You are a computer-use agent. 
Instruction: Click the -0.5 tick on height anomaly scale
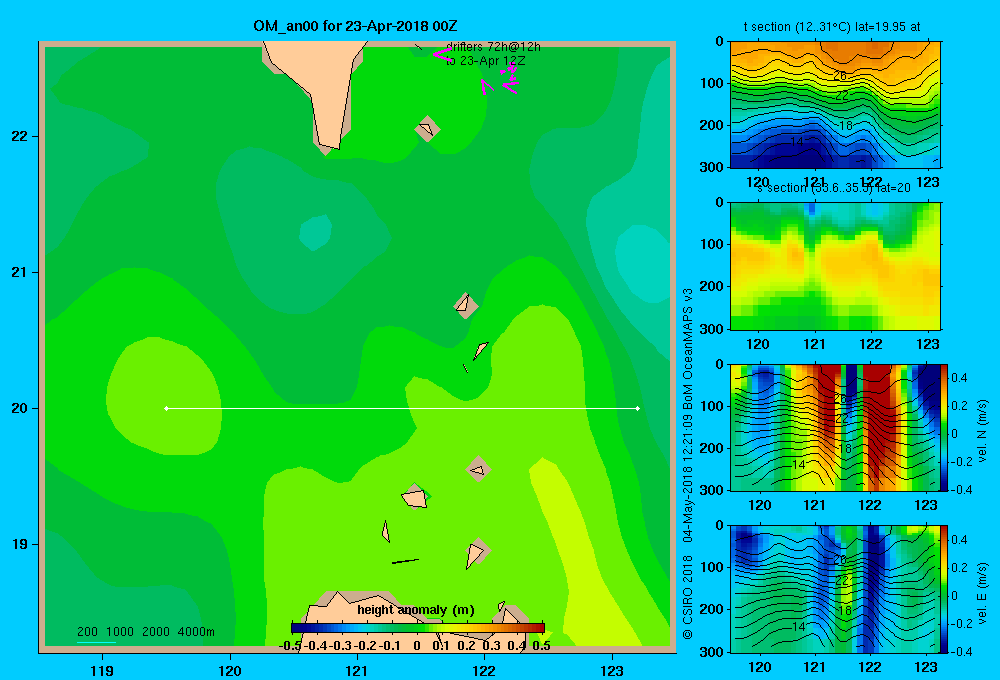(290, 646)
